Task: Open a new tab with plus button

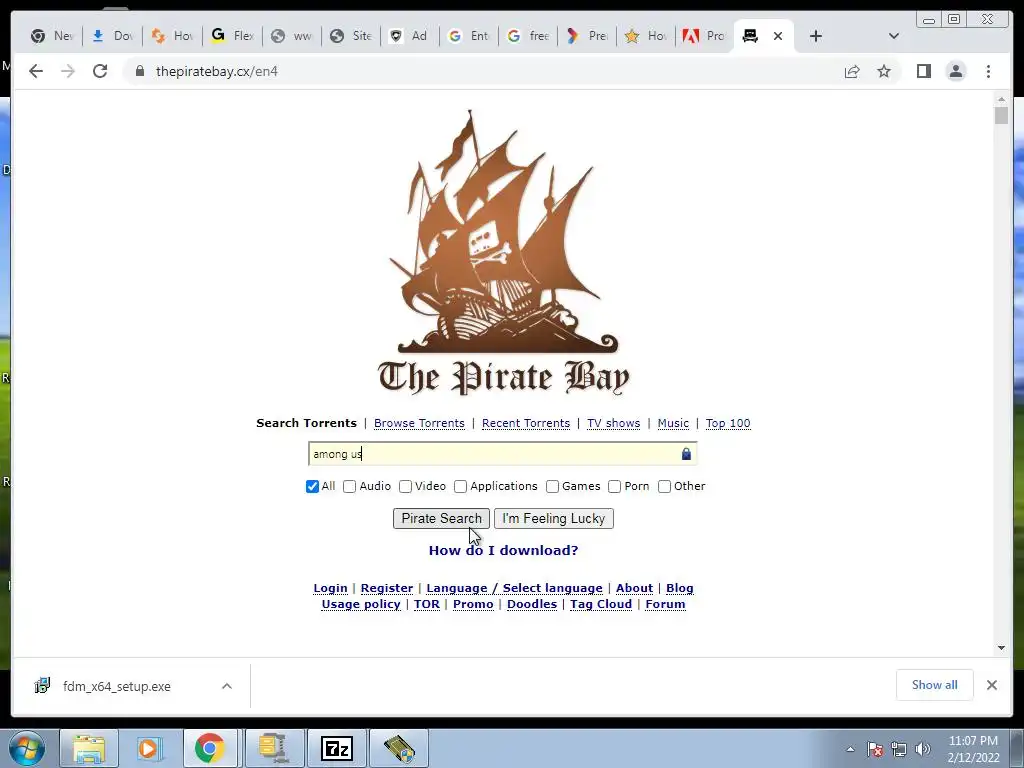Action: (815, 36)
